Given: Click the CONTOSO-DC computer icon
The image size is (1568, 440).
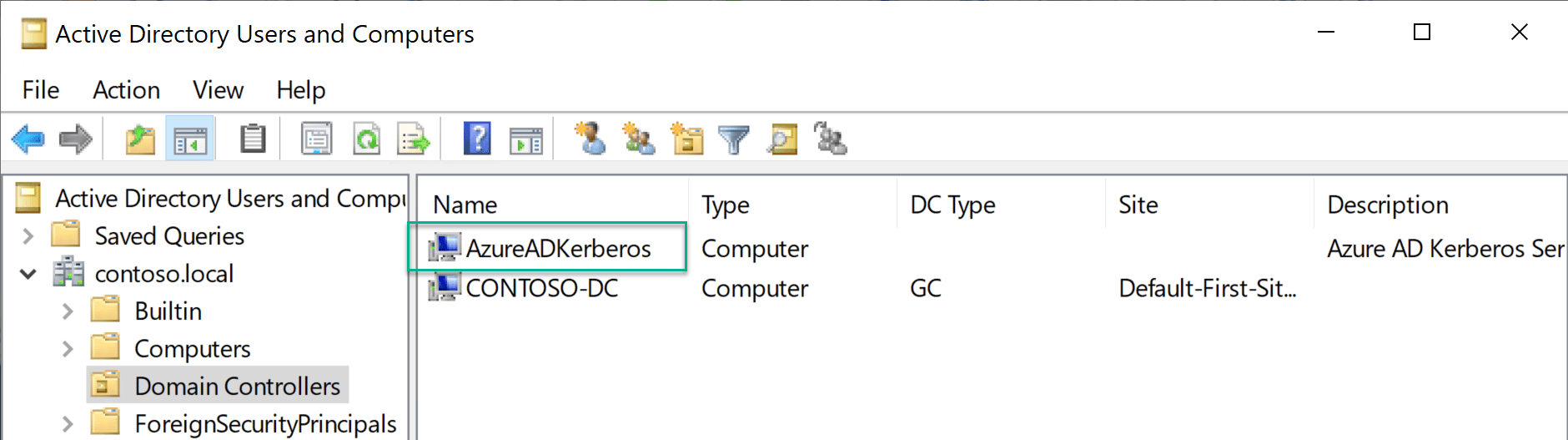Looking at the screenshot, I should (445, 287).
